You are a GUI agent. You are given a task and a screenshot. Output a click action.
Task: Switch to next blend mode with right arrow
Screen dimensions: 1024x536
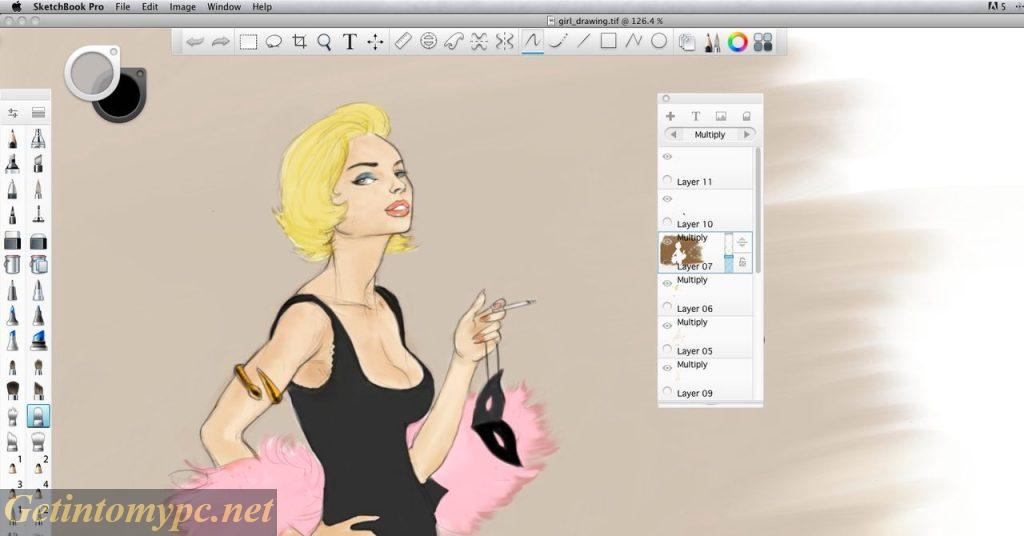(x=746, y=134)
